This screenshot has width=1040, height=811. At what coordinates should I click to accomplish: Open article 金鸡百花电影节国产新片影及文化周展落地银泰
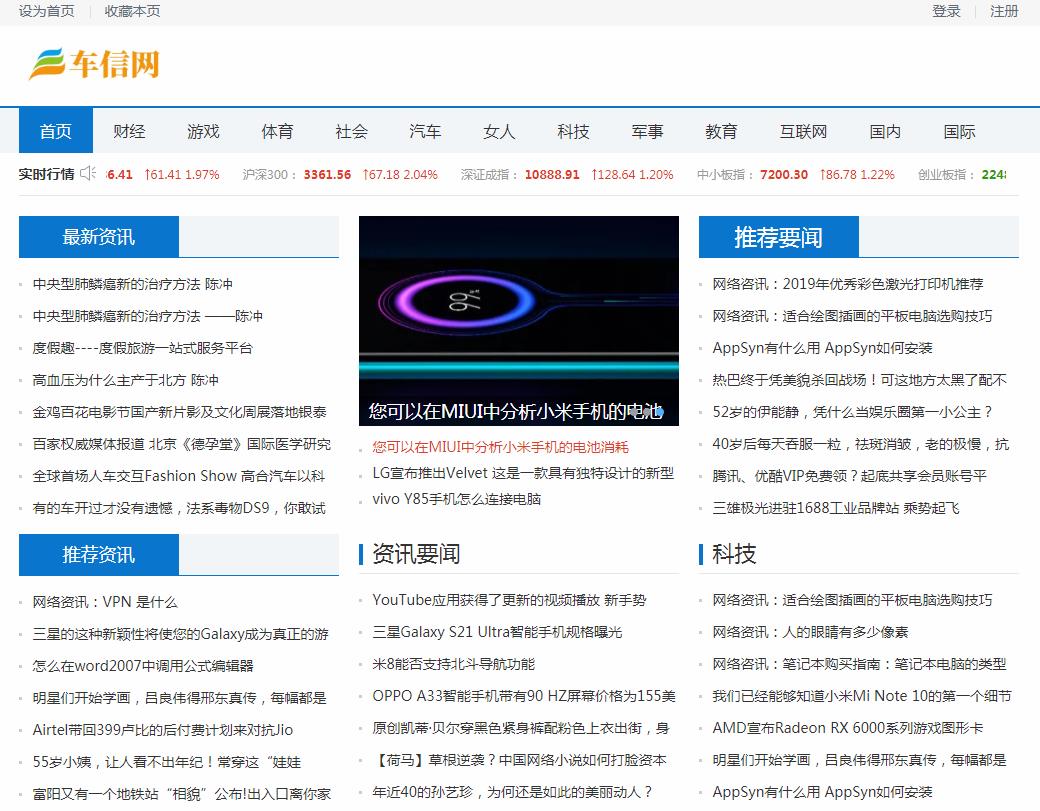click(180, 412)
